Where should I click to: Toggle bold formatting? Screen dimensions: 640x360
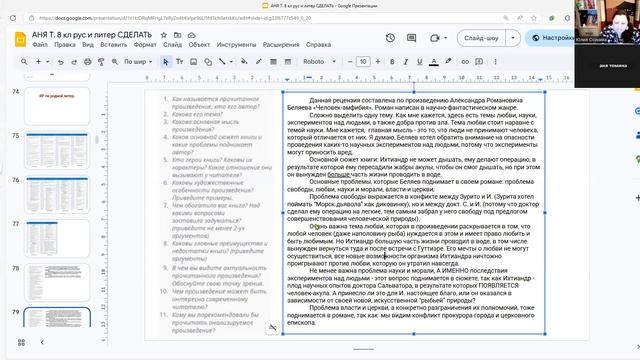click(392, 62)
